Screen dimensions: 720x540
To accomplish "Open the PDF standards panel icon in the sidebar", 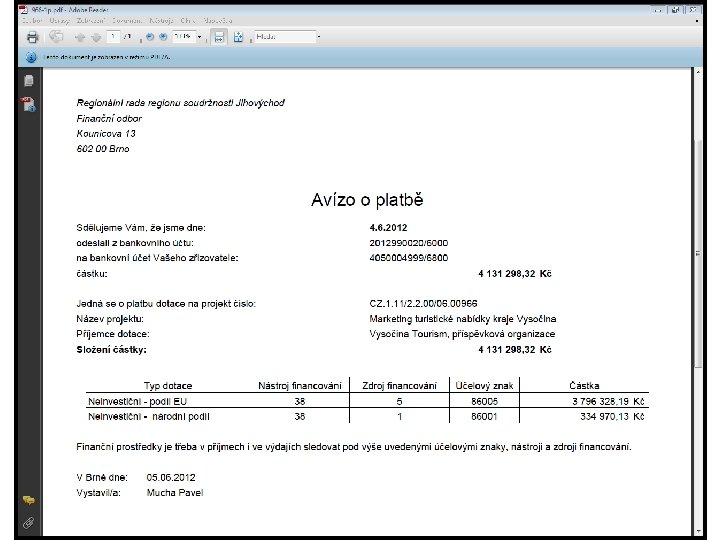I will [28, 104].
